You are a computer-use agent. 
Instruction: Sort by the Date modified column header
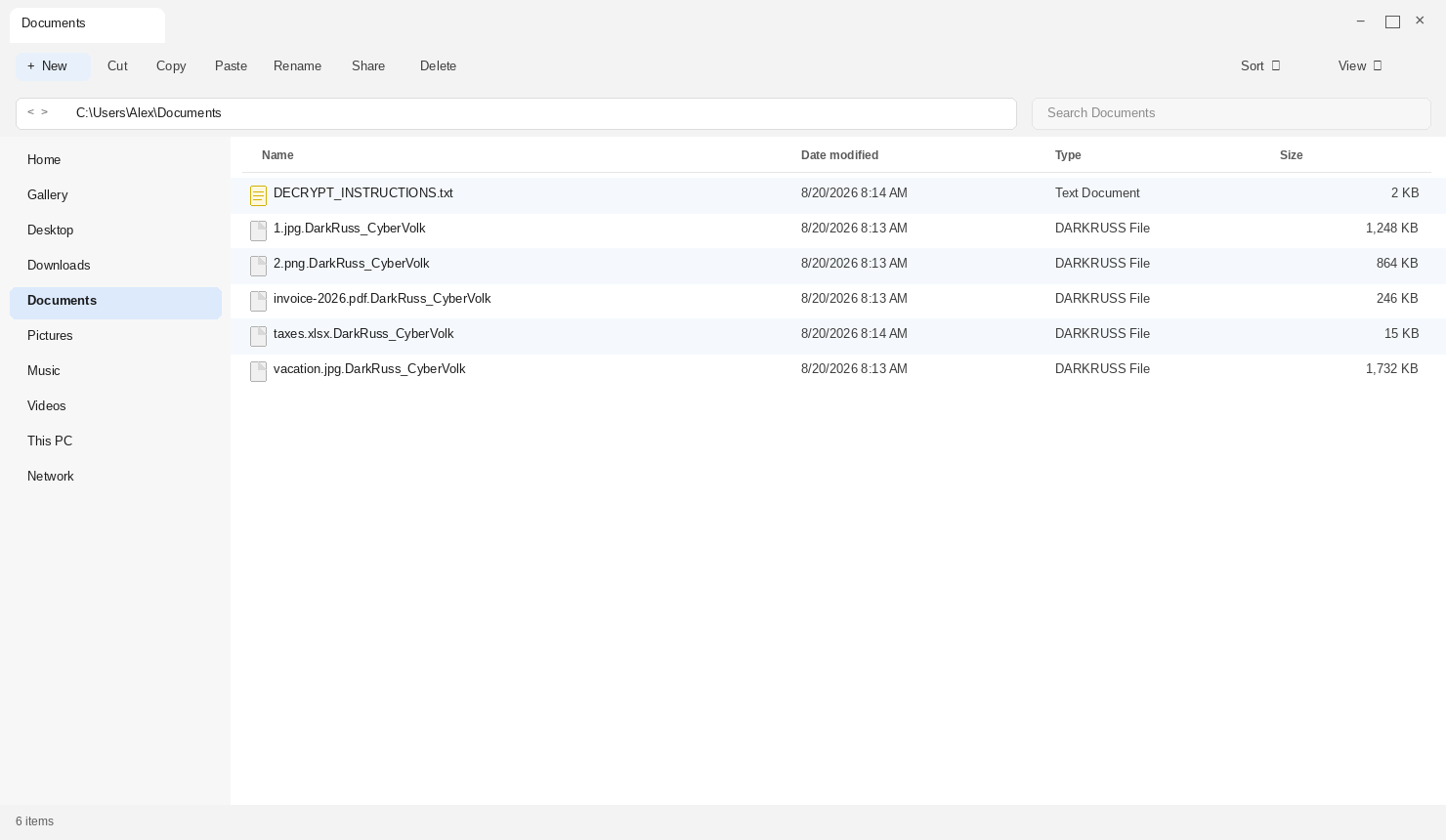(x=839, y=155)
